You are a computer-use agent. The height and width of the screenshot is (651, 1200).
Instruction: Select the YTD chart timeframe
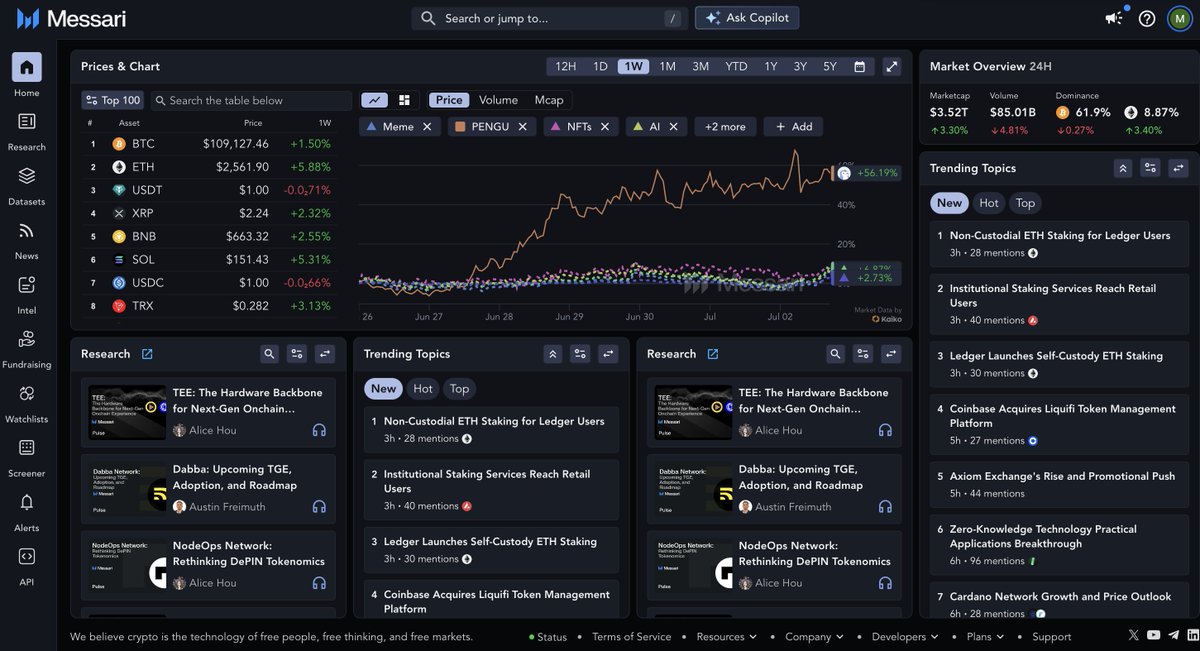[736, 66]
